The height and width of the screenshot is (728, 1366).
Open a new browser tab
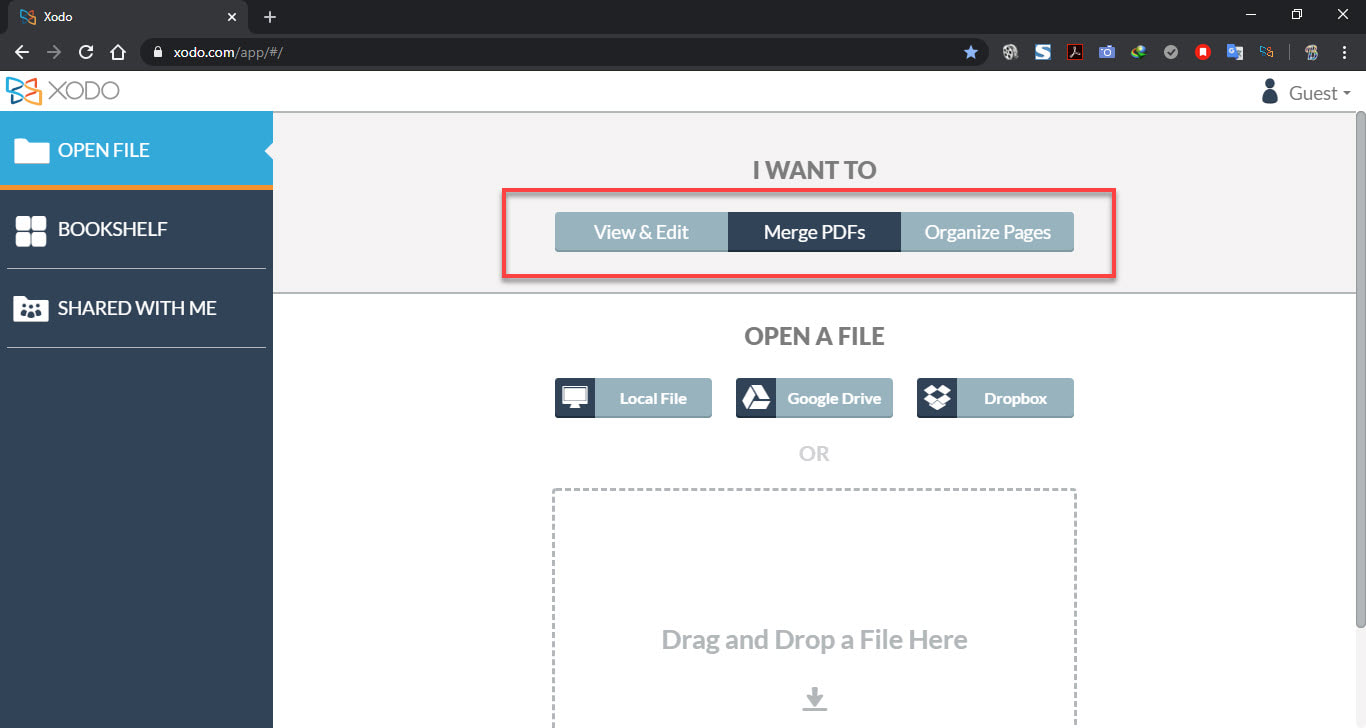click(270, 17)
